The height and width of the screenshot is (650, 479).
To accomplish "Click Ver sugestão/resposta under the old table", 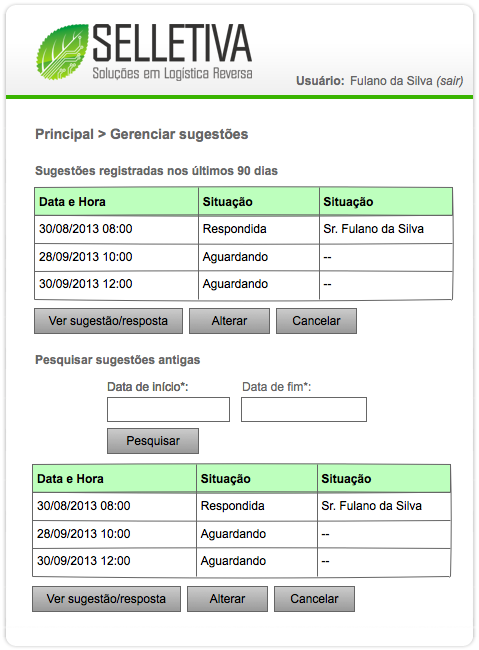I will click(x=107, y=599).
